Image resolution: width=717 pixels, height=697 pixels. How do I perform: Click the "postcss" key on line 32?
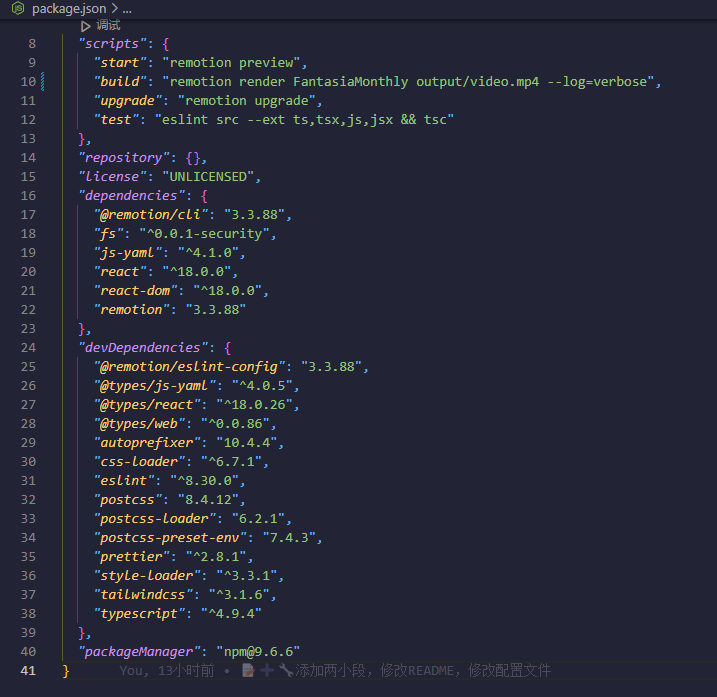(128, 500)
